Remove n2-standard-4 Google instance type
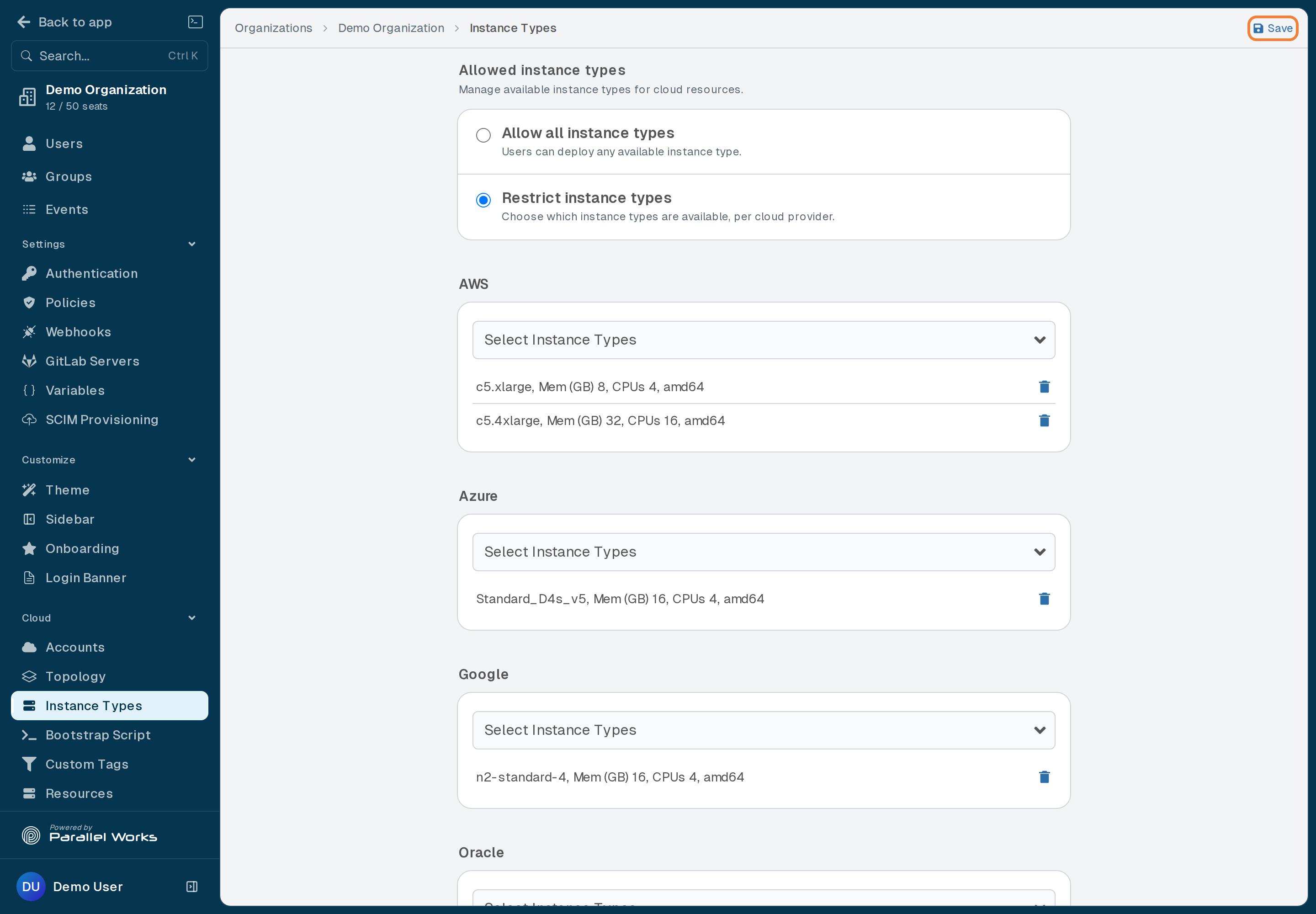Viewport: 1316px width, 914px height. [1044, 776]
